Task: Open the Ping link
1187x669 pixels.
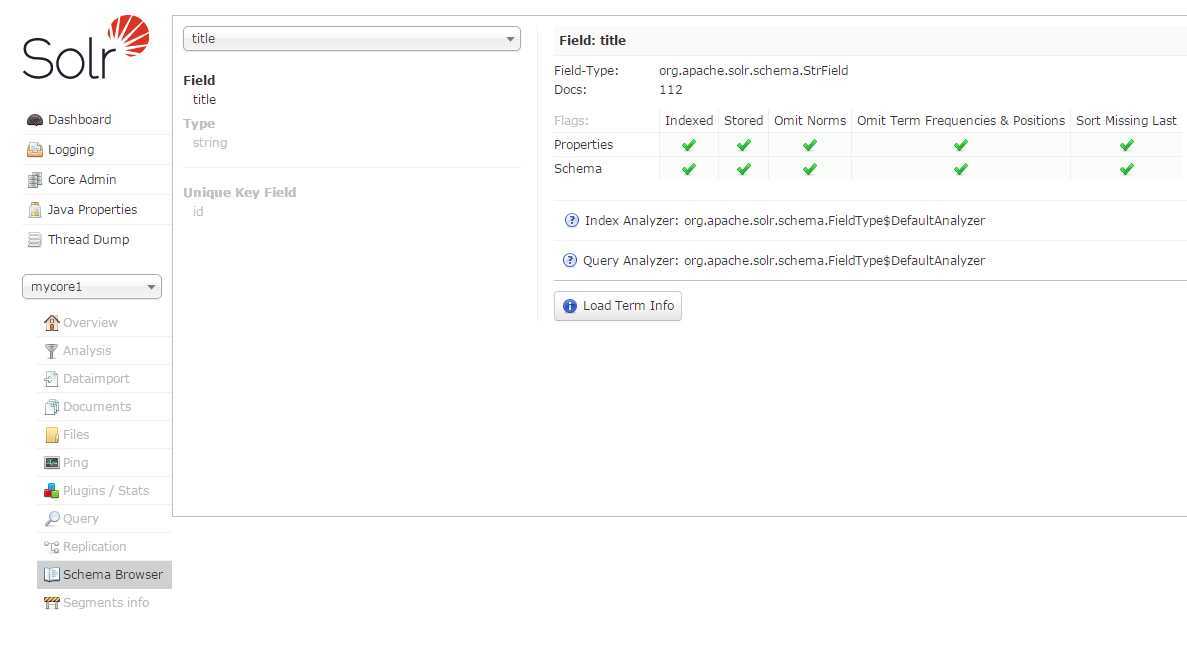Action: 76,462
